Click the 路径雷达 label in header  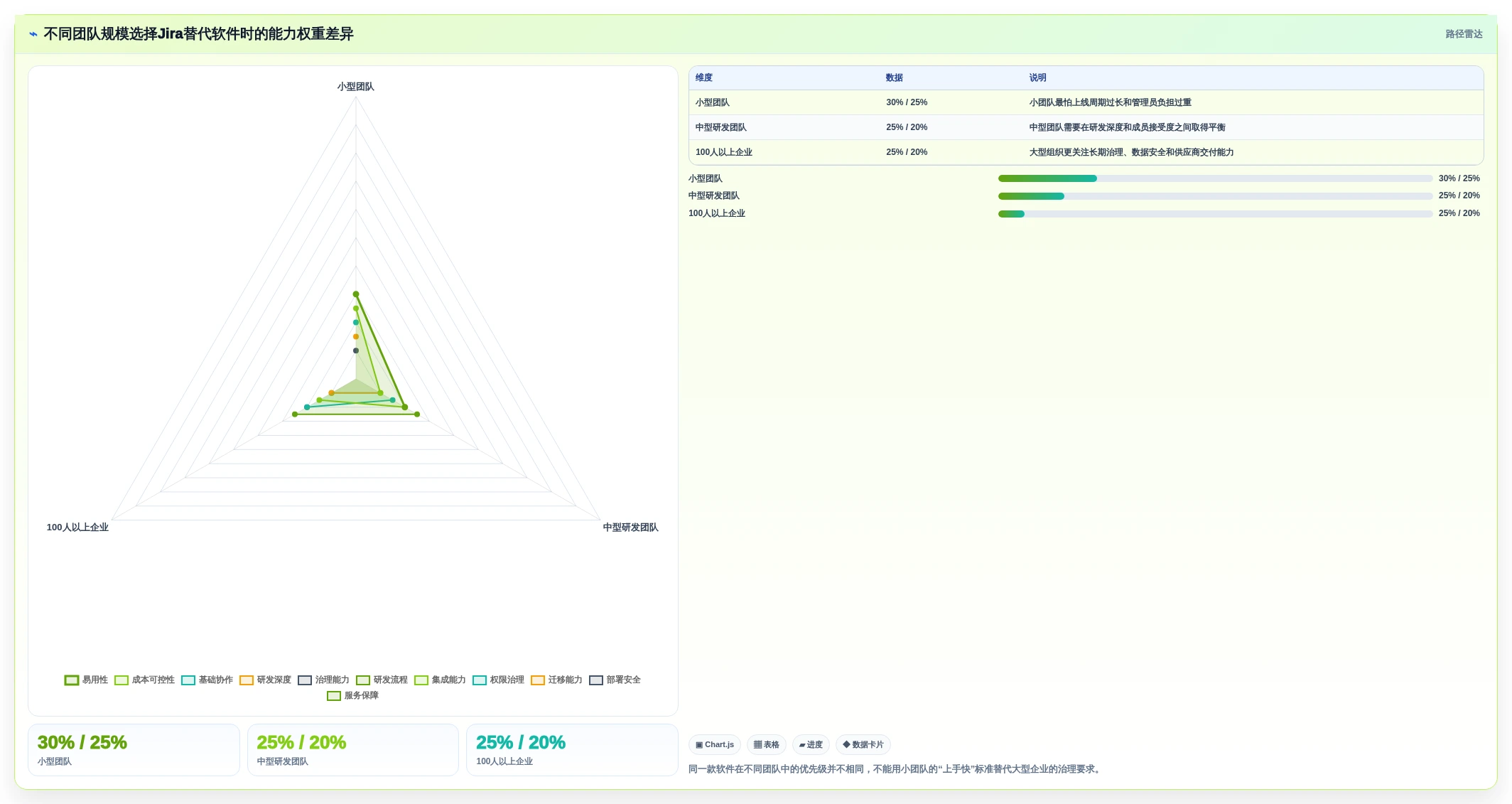[x=1464, y=34]
